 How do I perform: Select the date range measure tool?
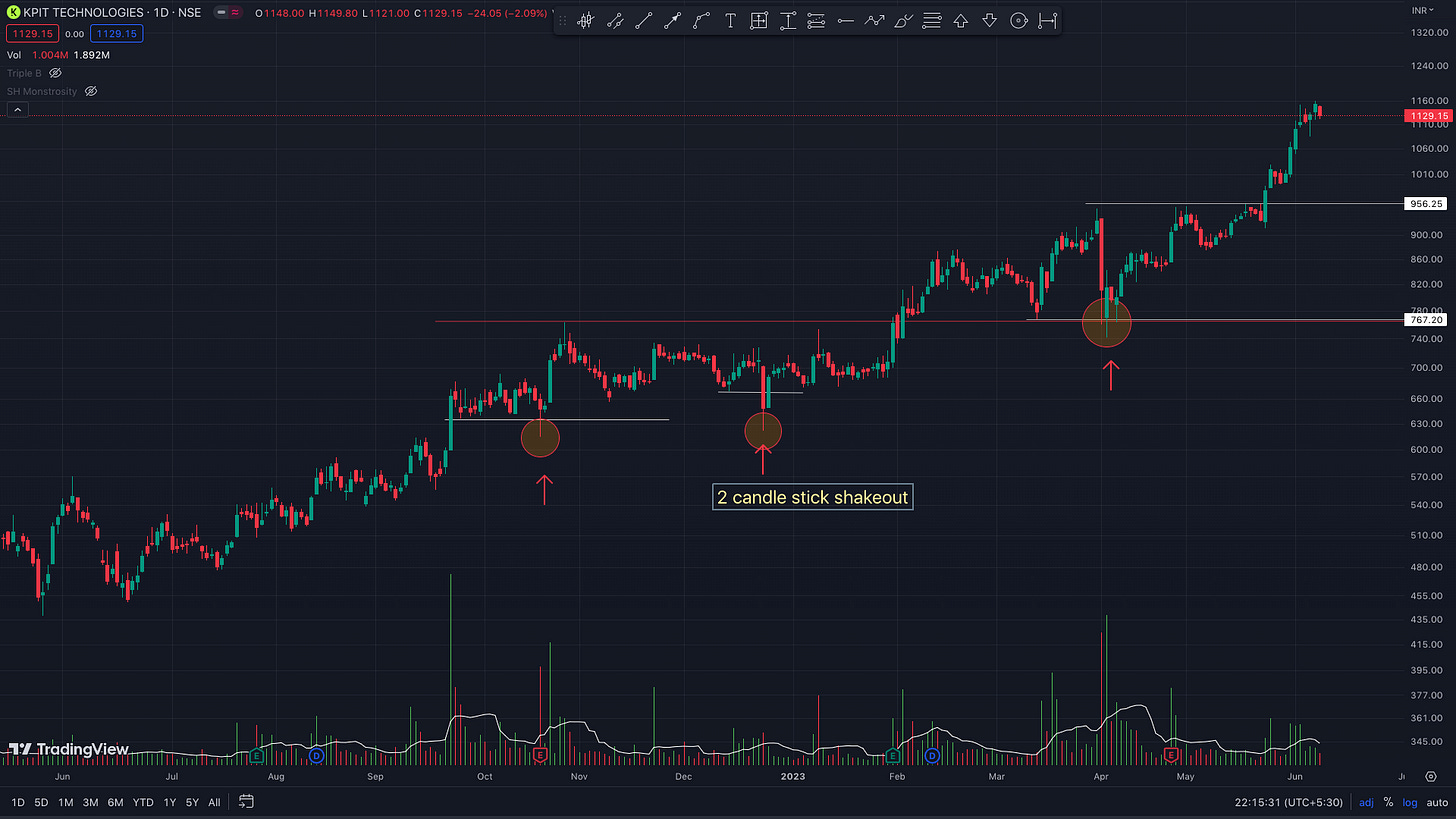tap(1047, 20)
